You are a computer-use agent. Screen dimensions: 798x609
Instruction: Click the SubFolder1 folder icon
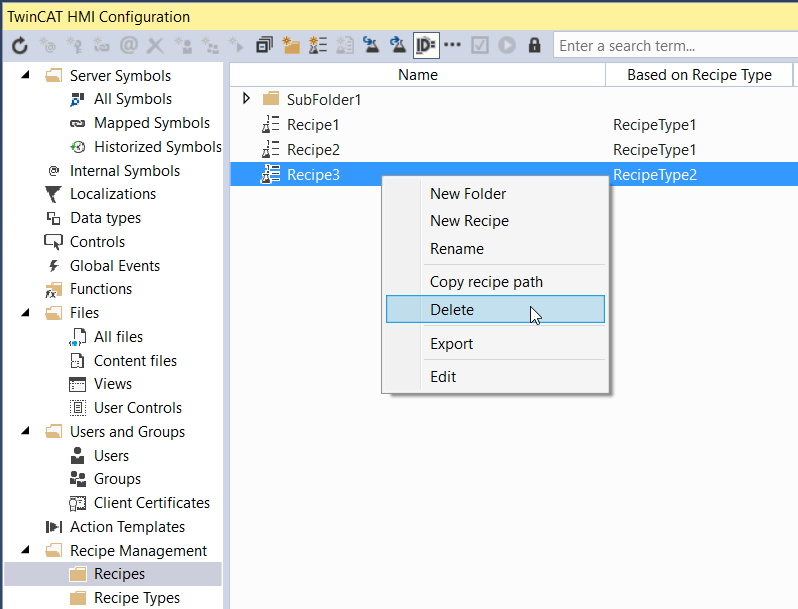(x=271, y=98)
